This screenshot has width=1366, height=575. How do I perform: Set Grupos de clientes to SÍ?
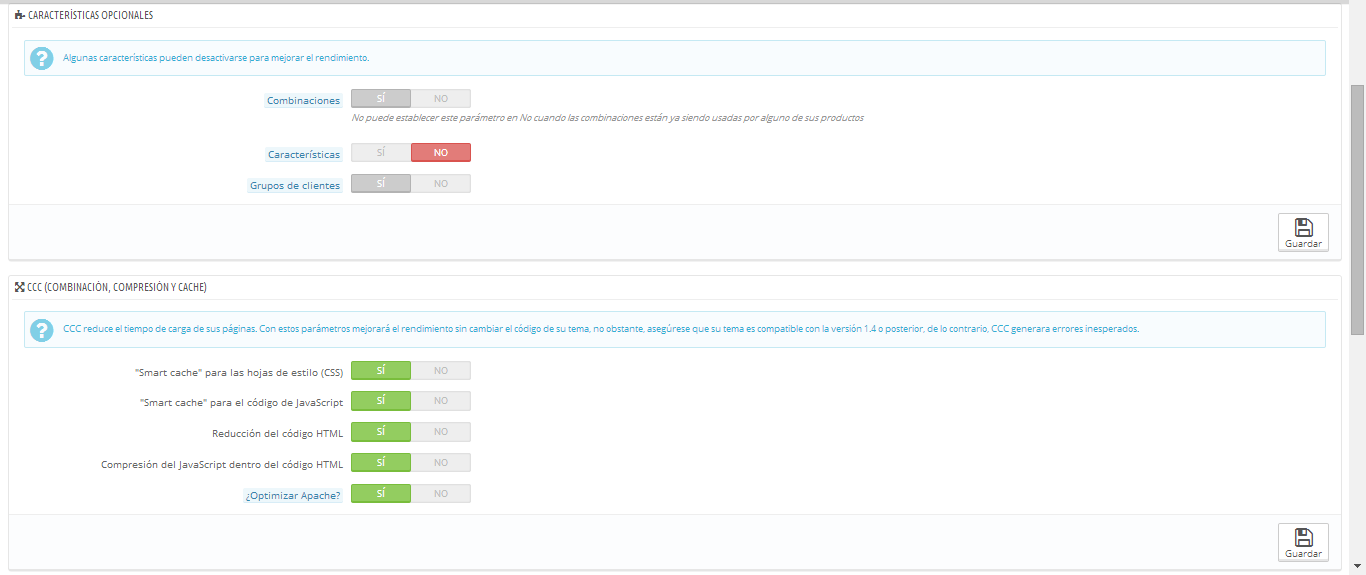click(381, 184)
